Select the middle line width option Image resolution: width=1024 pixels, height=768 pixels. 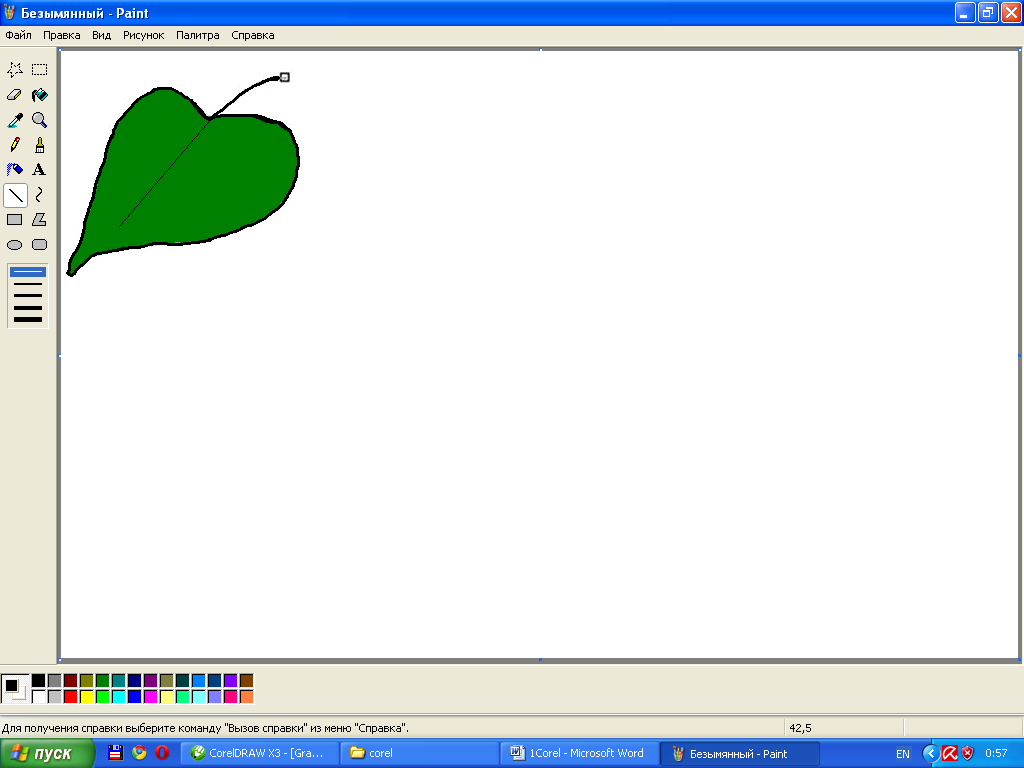click(27, 295)
